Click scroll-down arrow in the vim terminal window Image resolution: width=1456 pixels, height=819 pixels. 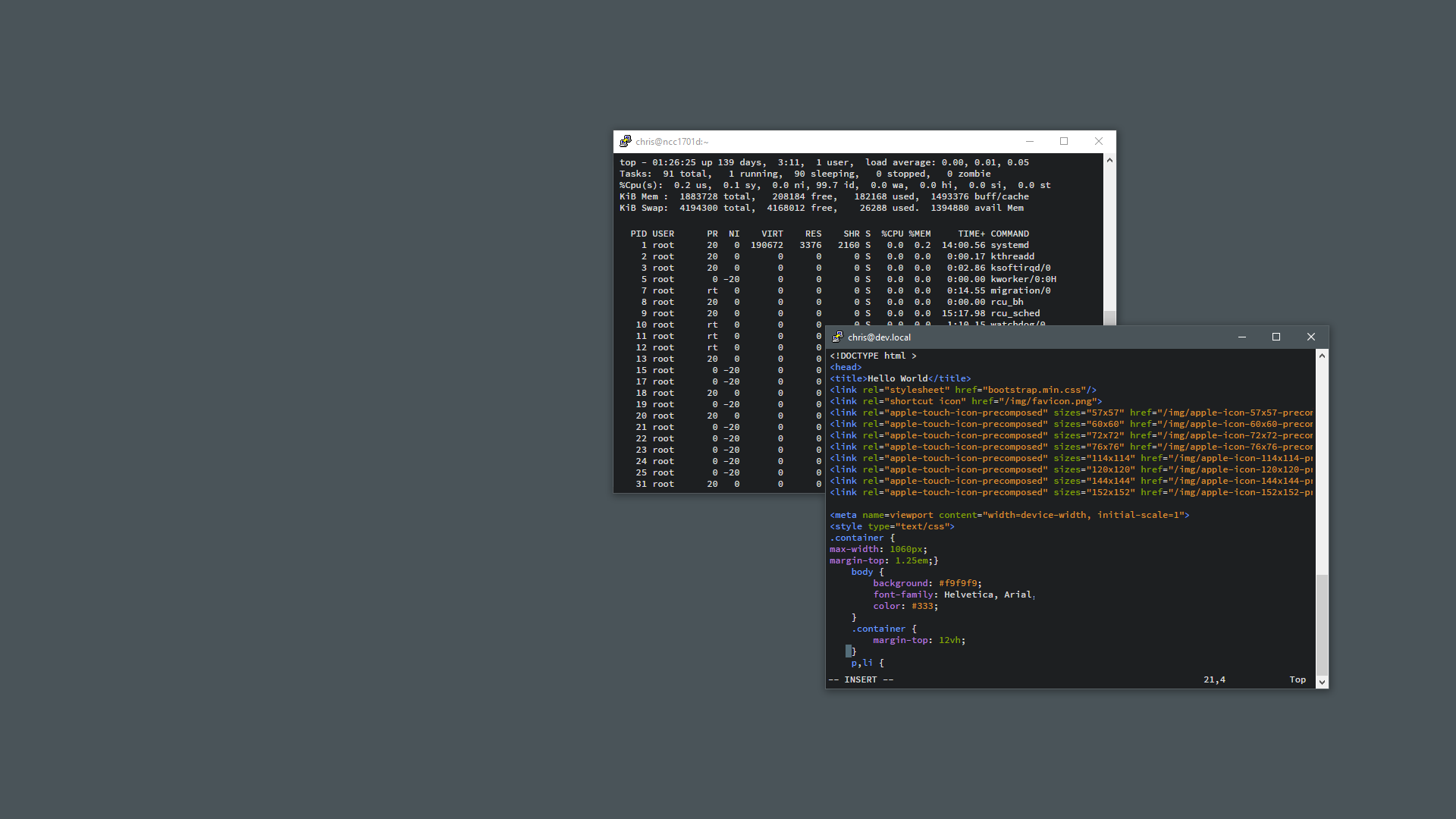(1322, 682)
